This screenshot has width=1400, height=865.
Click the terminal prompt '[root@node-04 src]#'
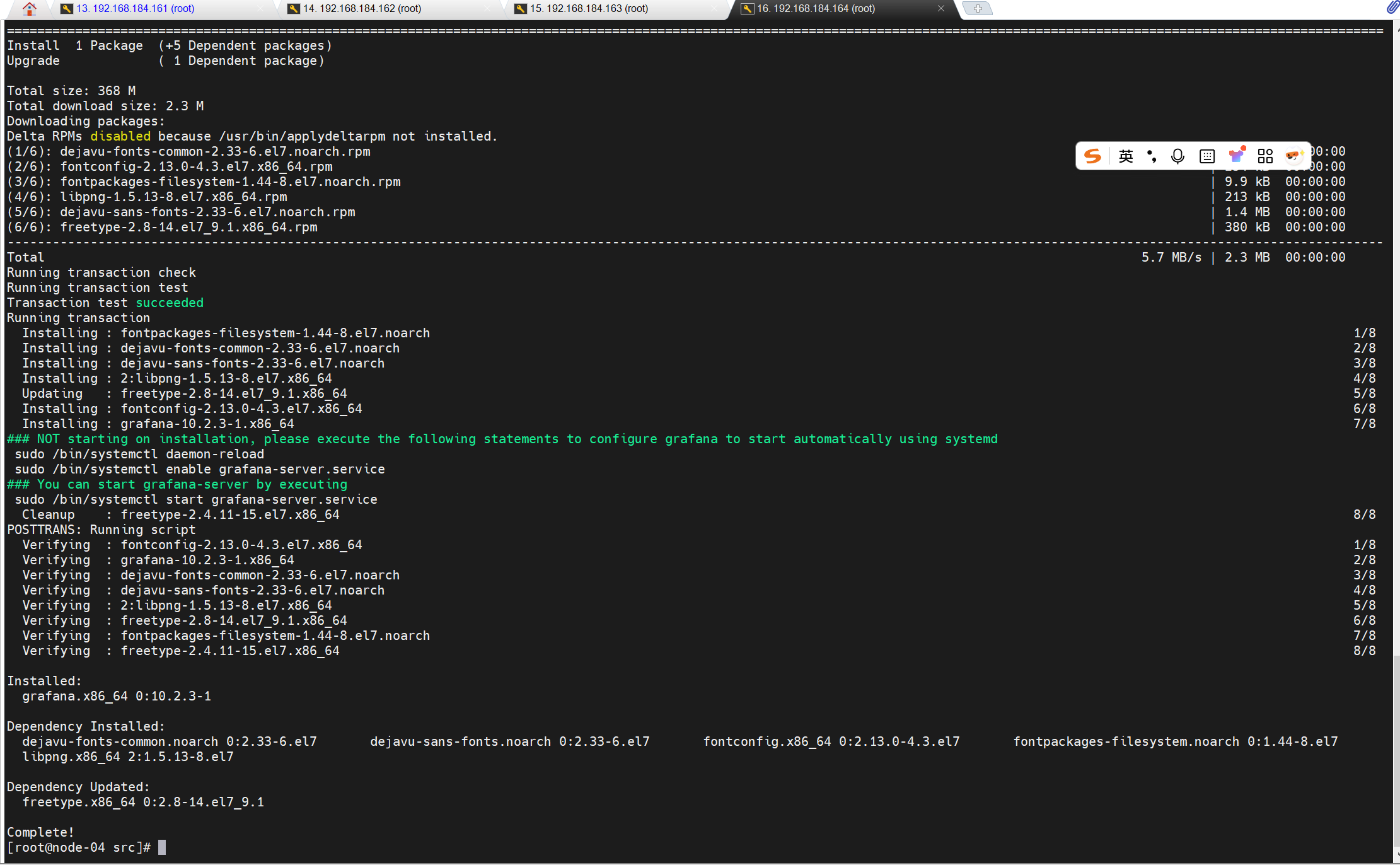[x=79, y=847]
